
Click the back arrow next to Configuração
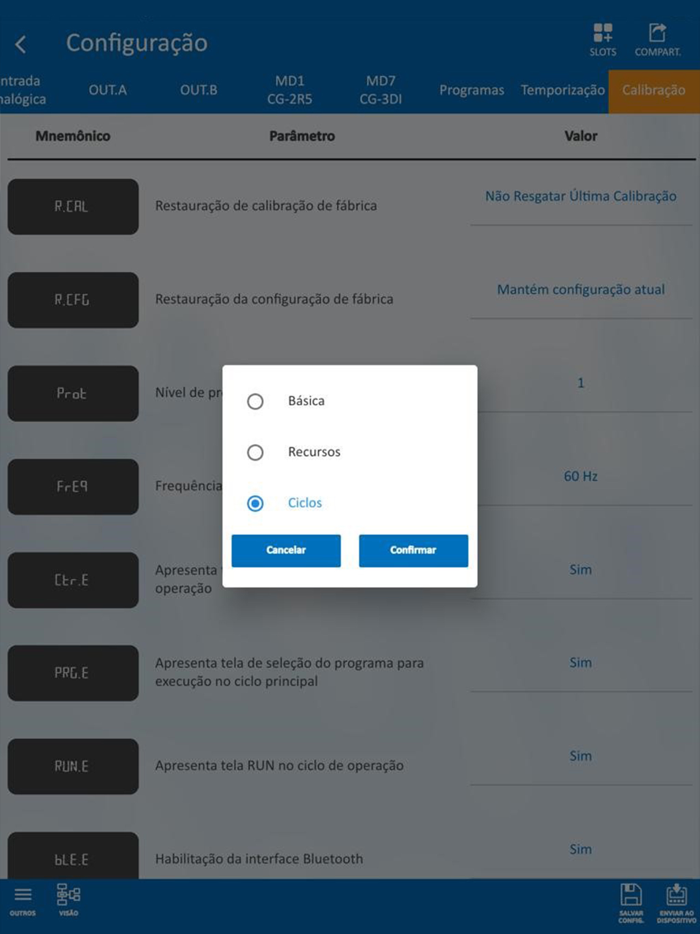(22, 45)
